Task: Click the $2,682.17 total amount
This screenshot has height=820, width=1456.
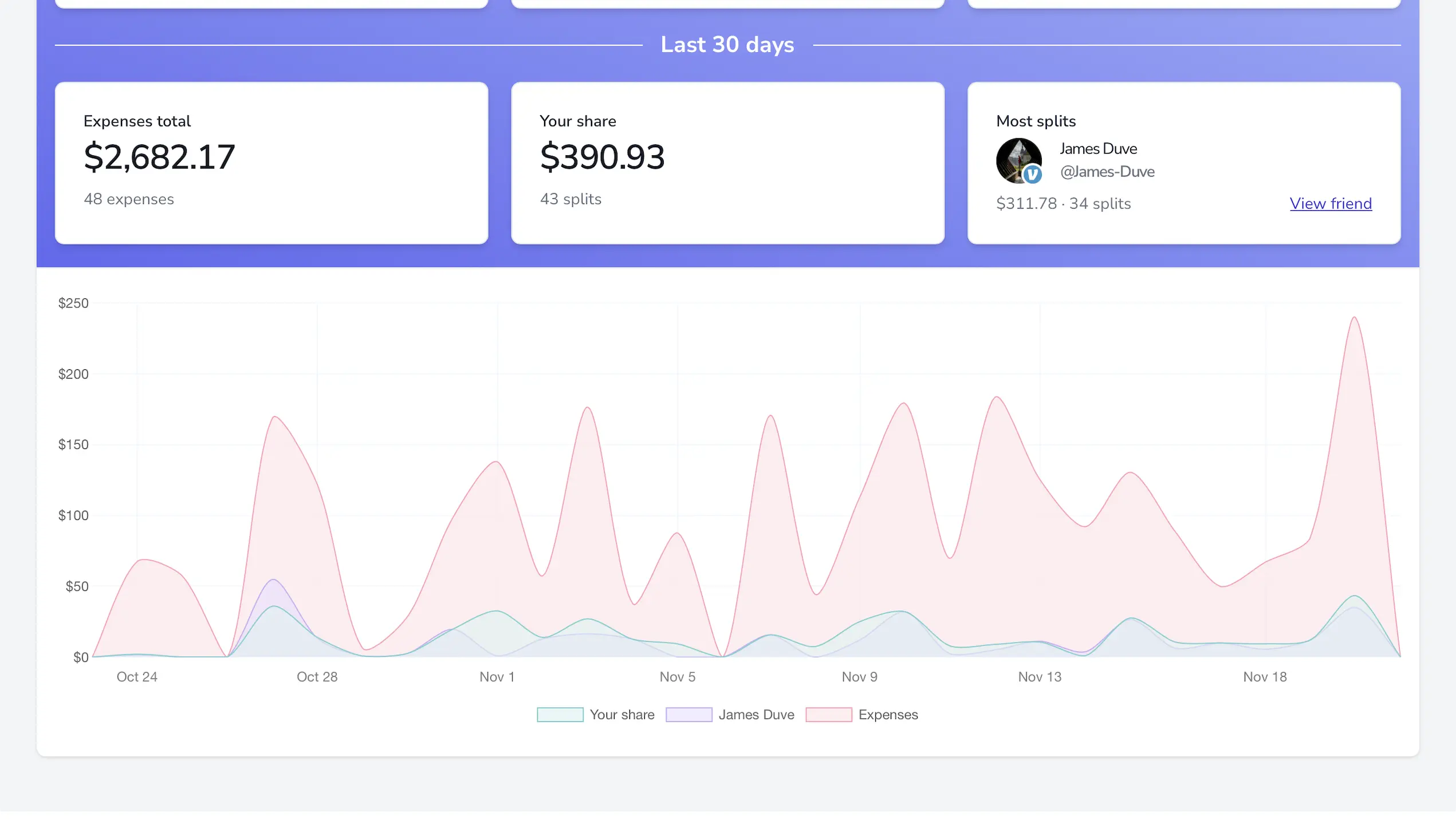Action: 159,157
